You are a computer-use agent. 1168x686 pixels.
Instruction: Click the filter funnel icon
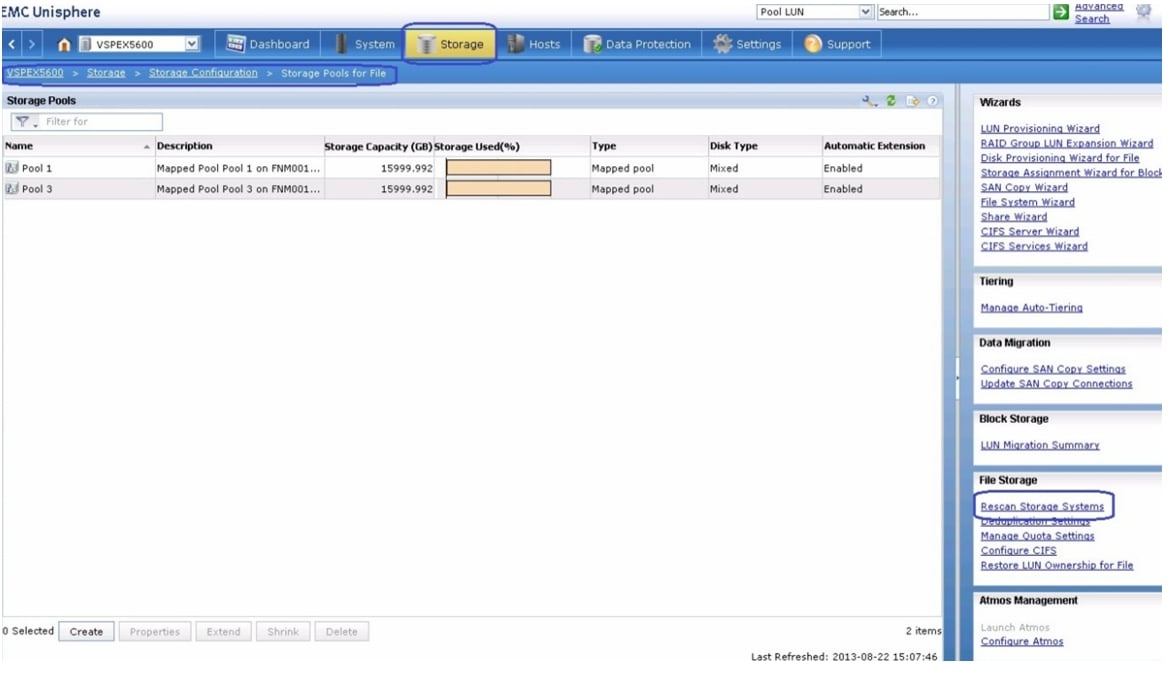pos(23,122)
